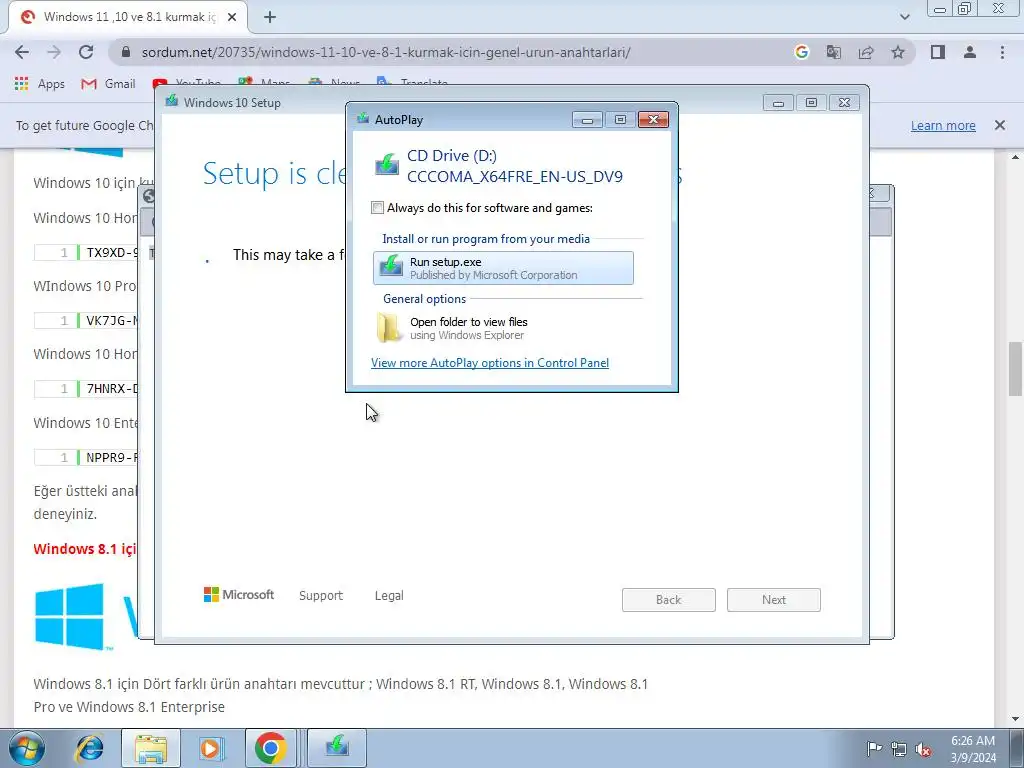The width and height of the screenshot is (1024, 768).
Task: Open folder to view files option
Action: pyautogui.click(x=468, y=328)
